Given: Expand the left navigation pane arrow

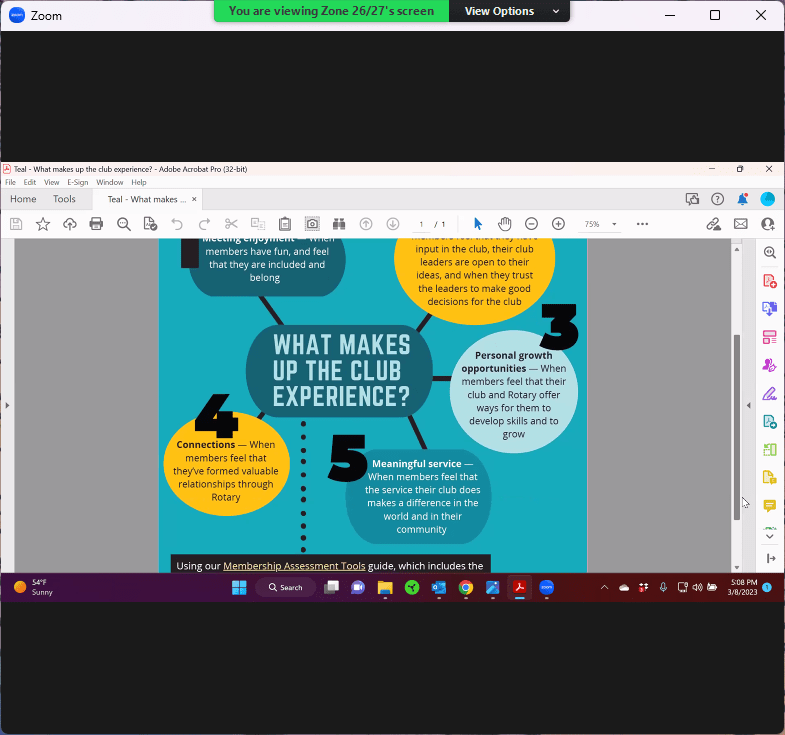Looking at the screenshot, I should point(7,405).
